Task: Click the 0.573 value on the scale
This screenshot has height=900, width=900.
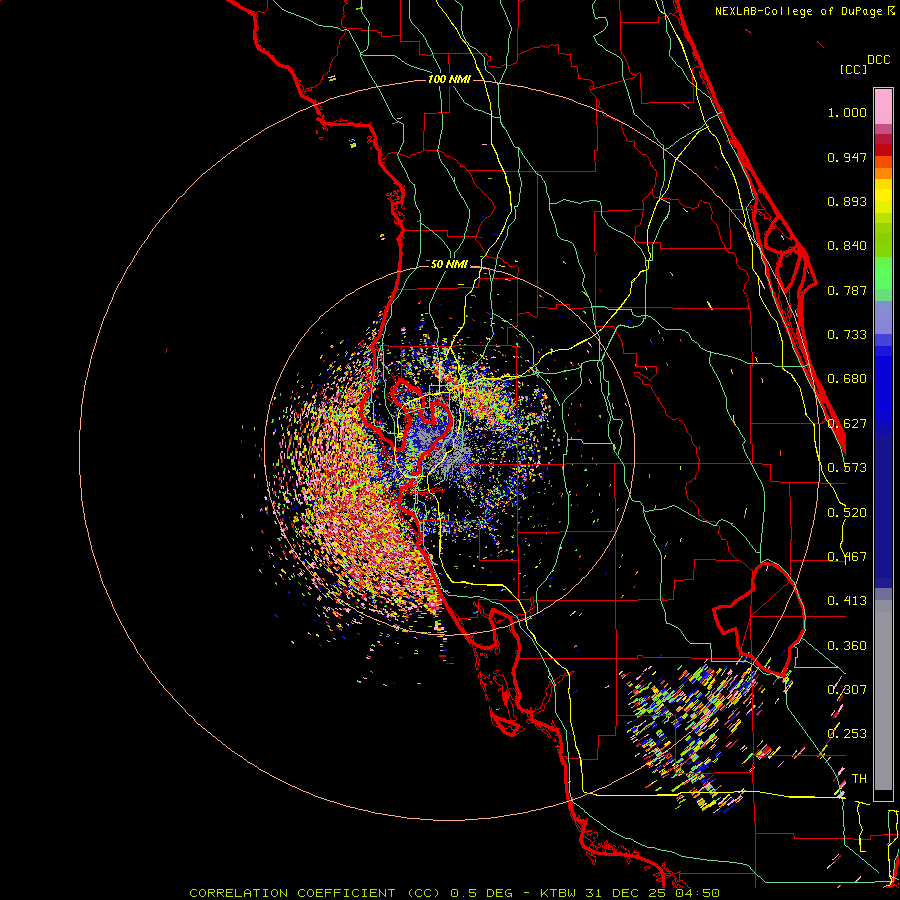Action: (847, 468)
